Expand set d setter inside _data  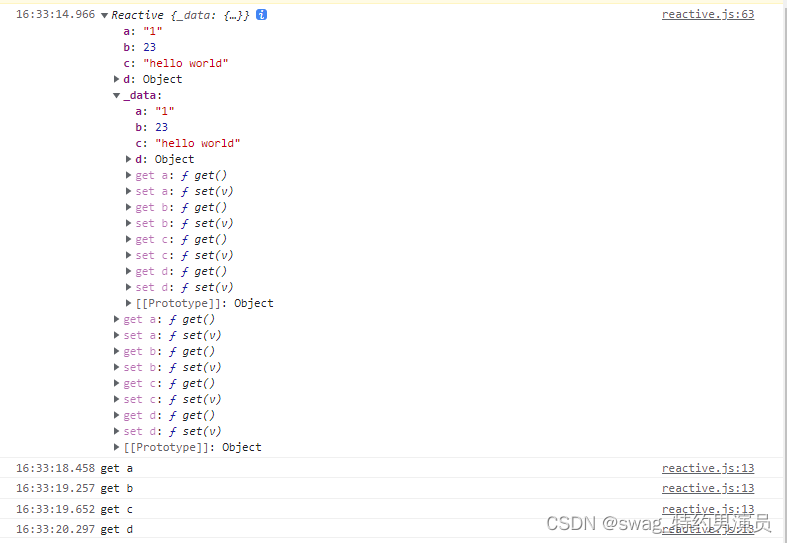[x=128, y=288]
